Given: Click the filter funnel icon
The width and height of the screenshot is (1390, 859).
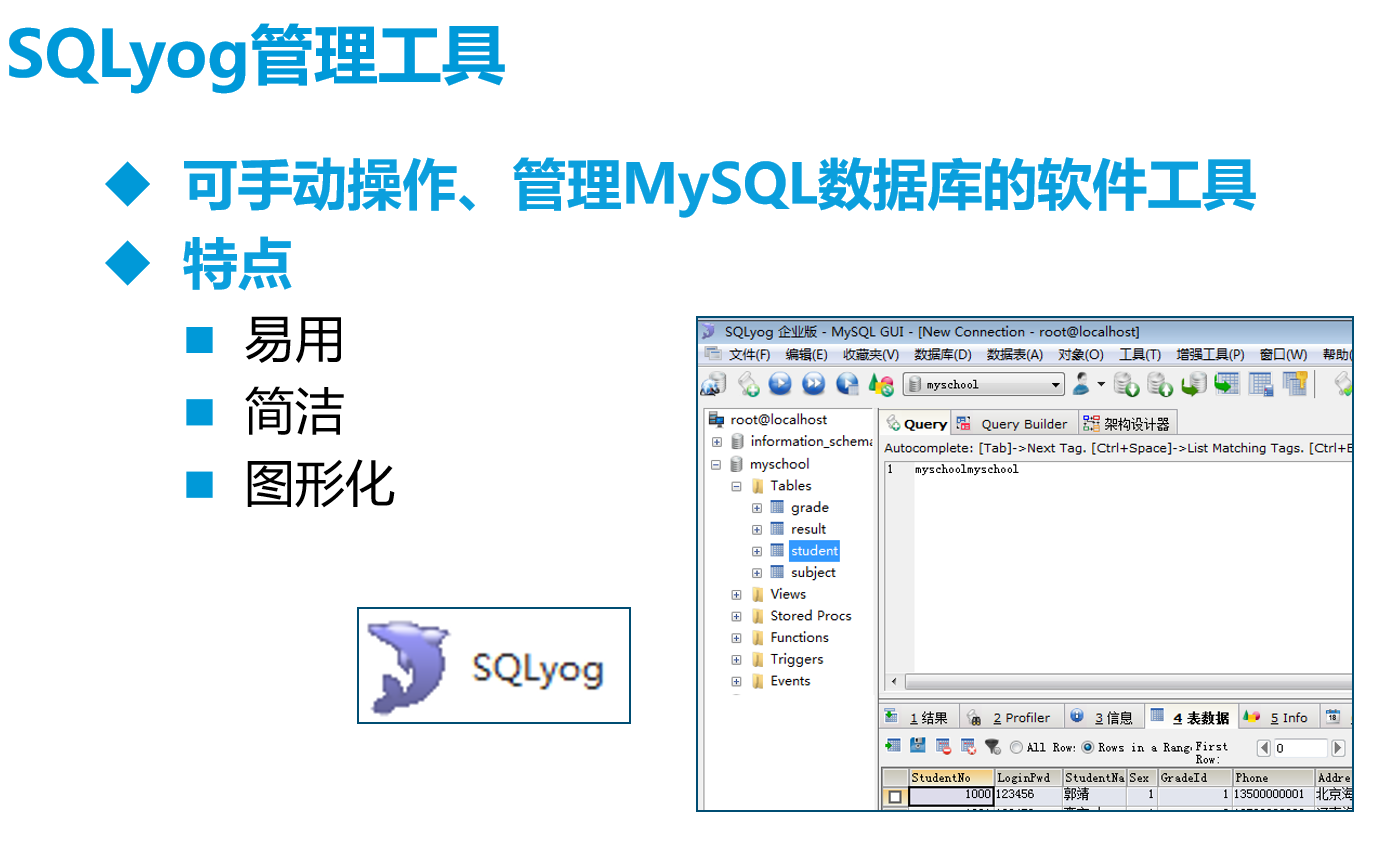Looking at the screenshot, I should (x=993, y=747).
